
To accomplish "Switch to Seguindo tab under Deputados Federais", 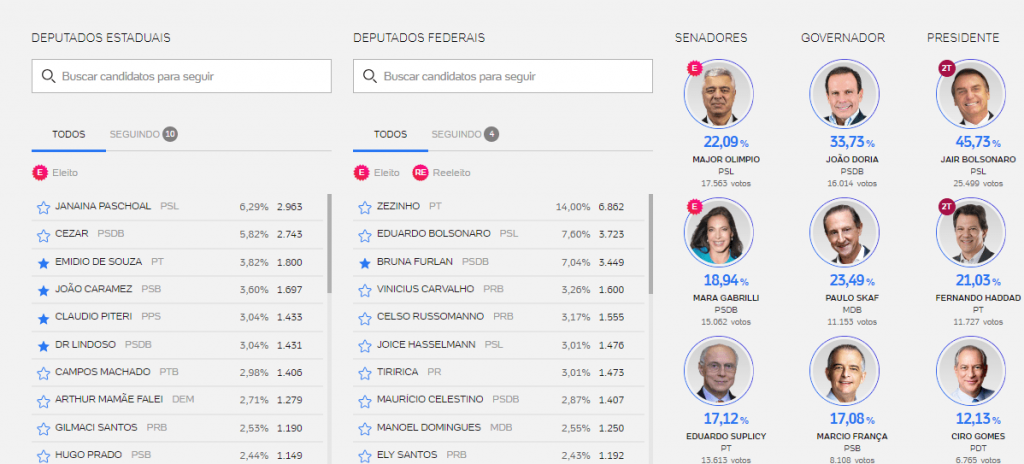I will pos(465,134).
